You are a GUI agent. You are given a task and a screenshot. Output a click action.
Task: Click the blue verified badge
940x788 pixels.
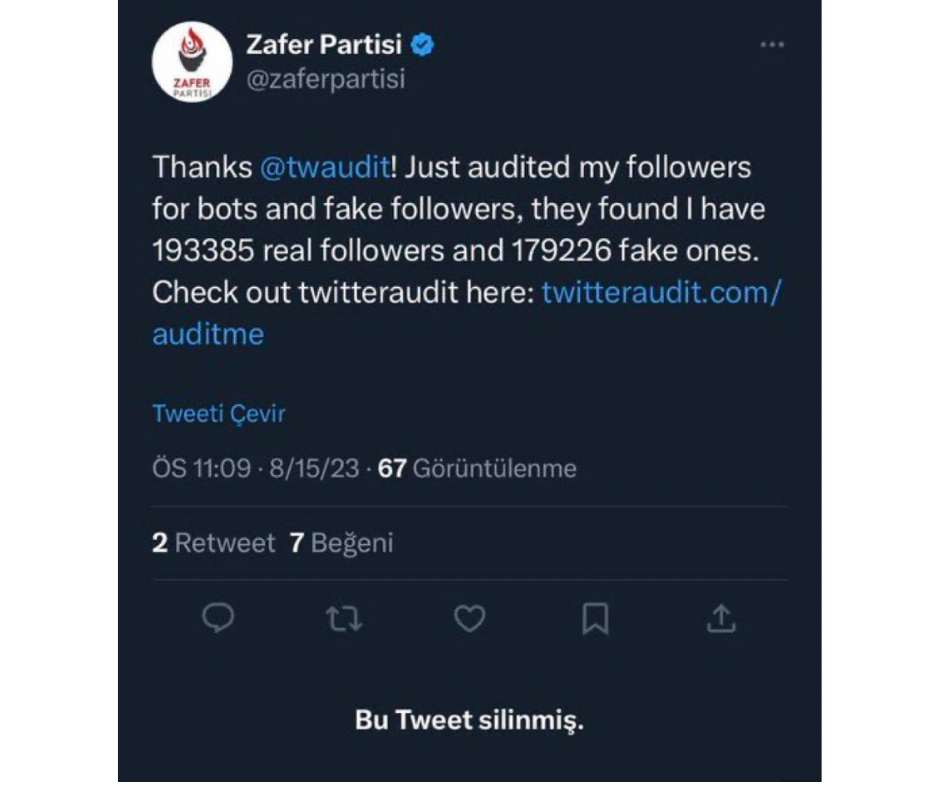pos(423,45)
